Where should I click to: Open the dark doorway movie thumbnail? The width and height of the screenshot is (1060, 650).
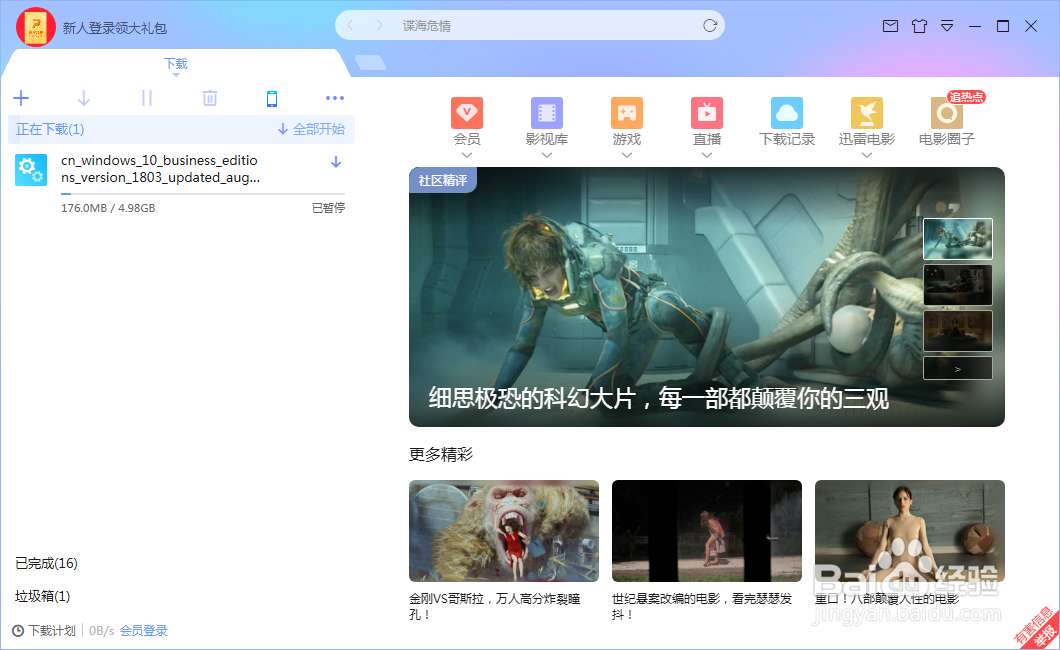(x=706, y=531)
